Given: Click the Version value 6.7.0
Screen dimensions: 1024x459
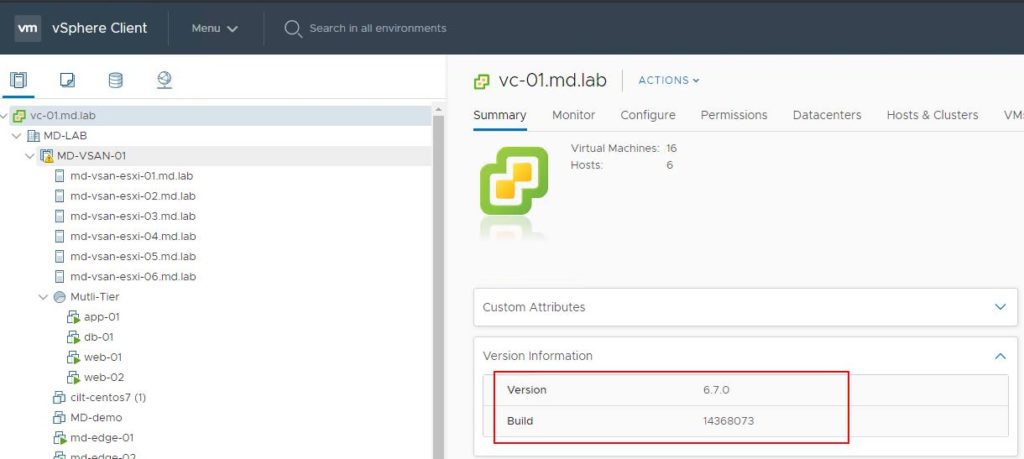Looking at the screenshot, I should (716, 390).
